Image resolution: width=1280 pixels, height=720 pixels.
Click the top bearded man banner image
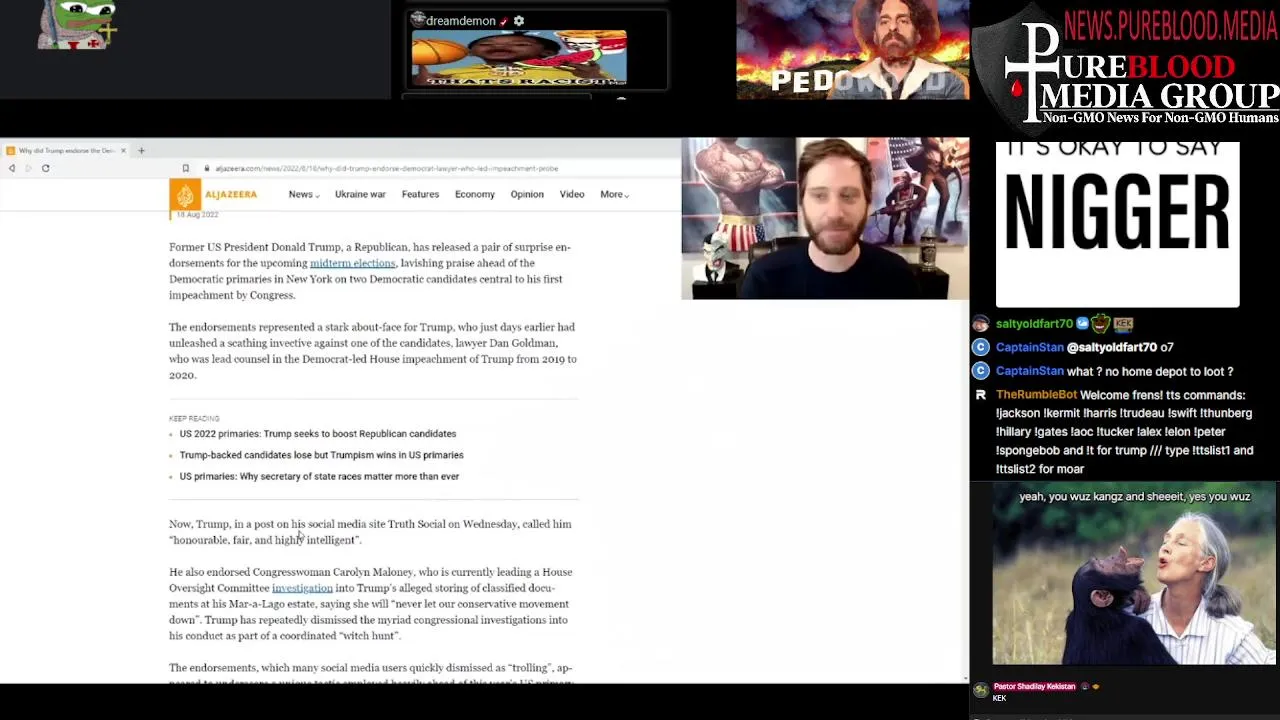[852, 49]
